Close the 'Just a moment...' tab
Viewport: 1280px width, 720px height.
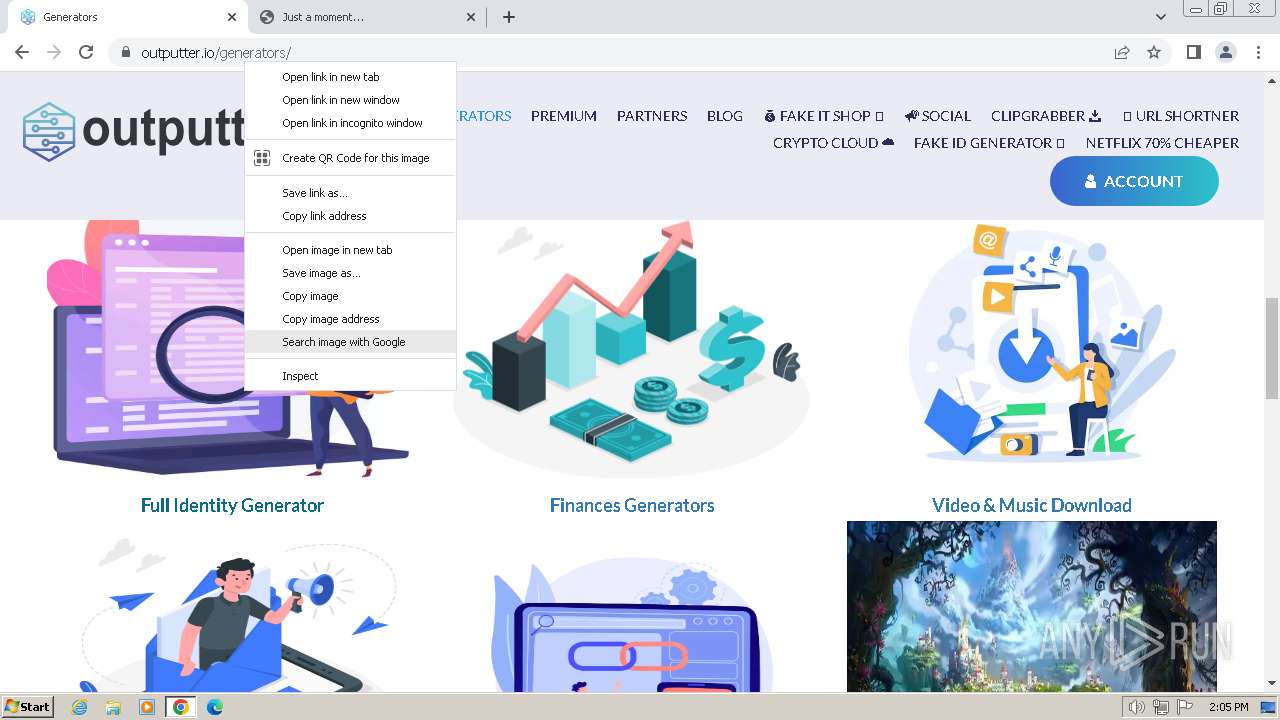click(472, 17)
